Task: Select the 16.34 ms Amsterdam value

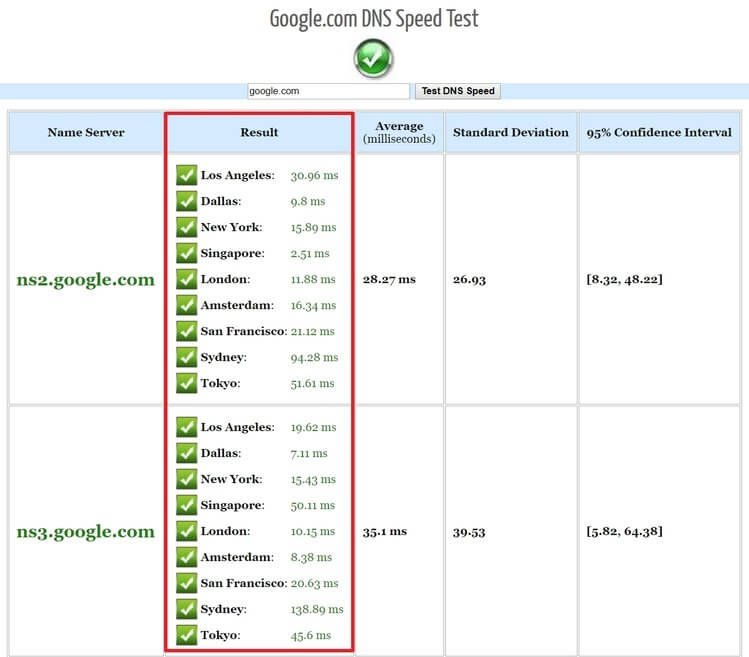Action: [313, 305]
